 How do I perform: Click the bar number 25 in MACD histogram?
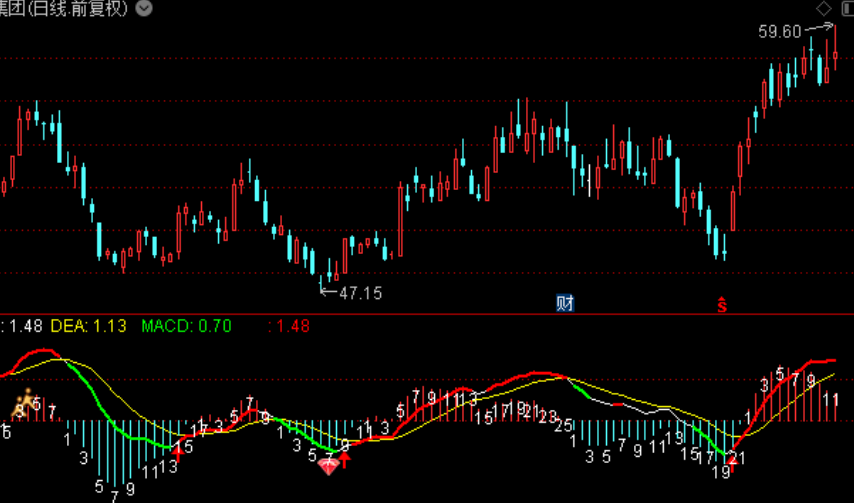coord(564,426)
